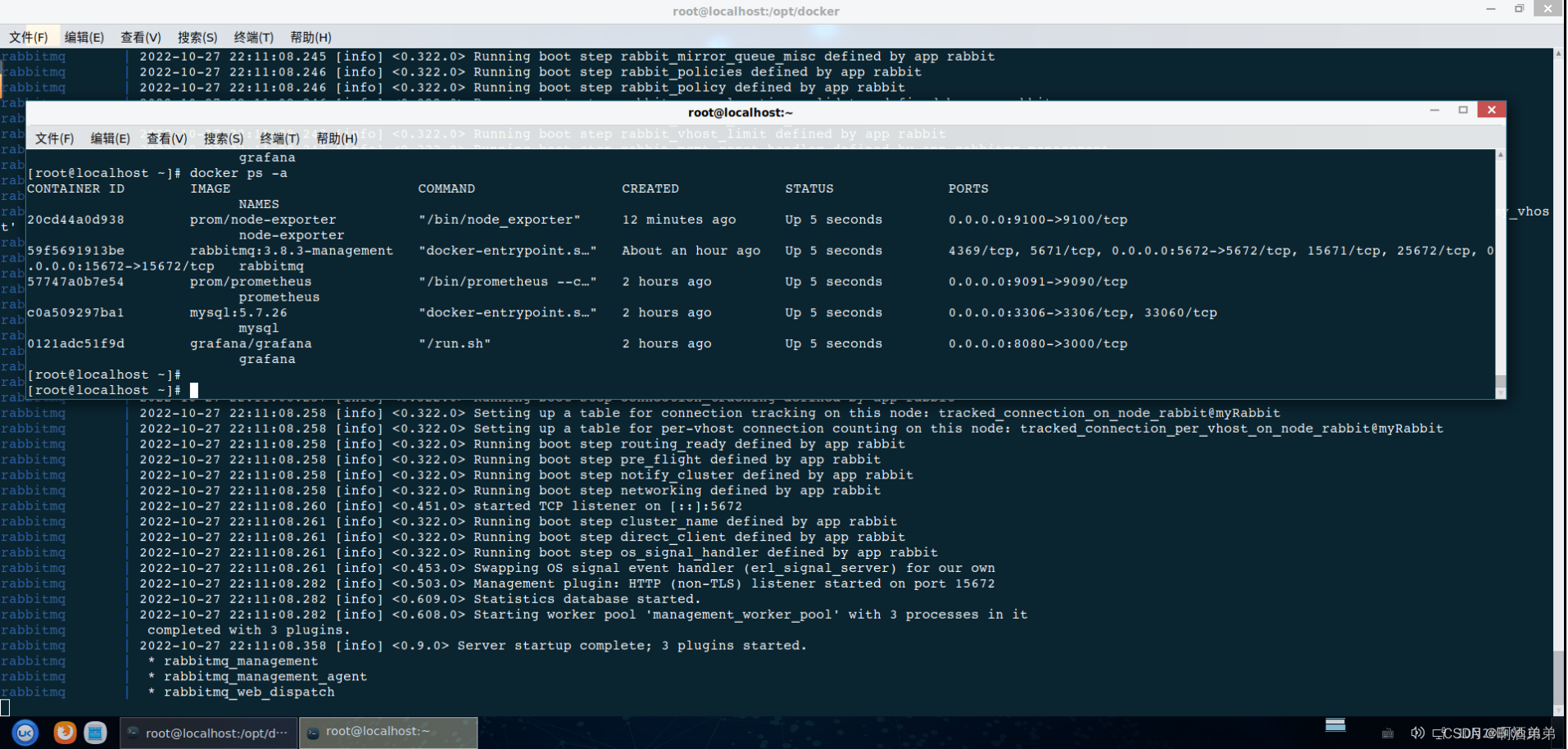This screenshot has height=749, width=1568.
Task: Click container ID c0a509297ba1
Action: pyautogui.click(x=75, y=313)
